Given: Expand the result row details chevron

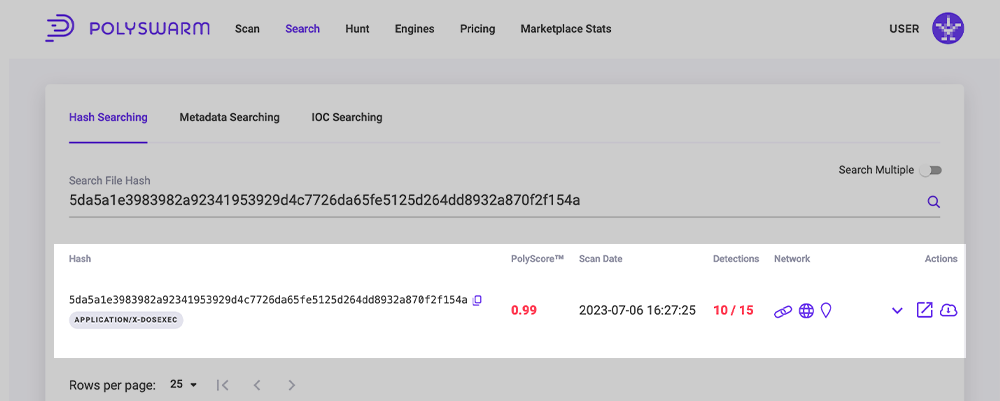Looking at the screenshot, I should click(x=897, y=311).
